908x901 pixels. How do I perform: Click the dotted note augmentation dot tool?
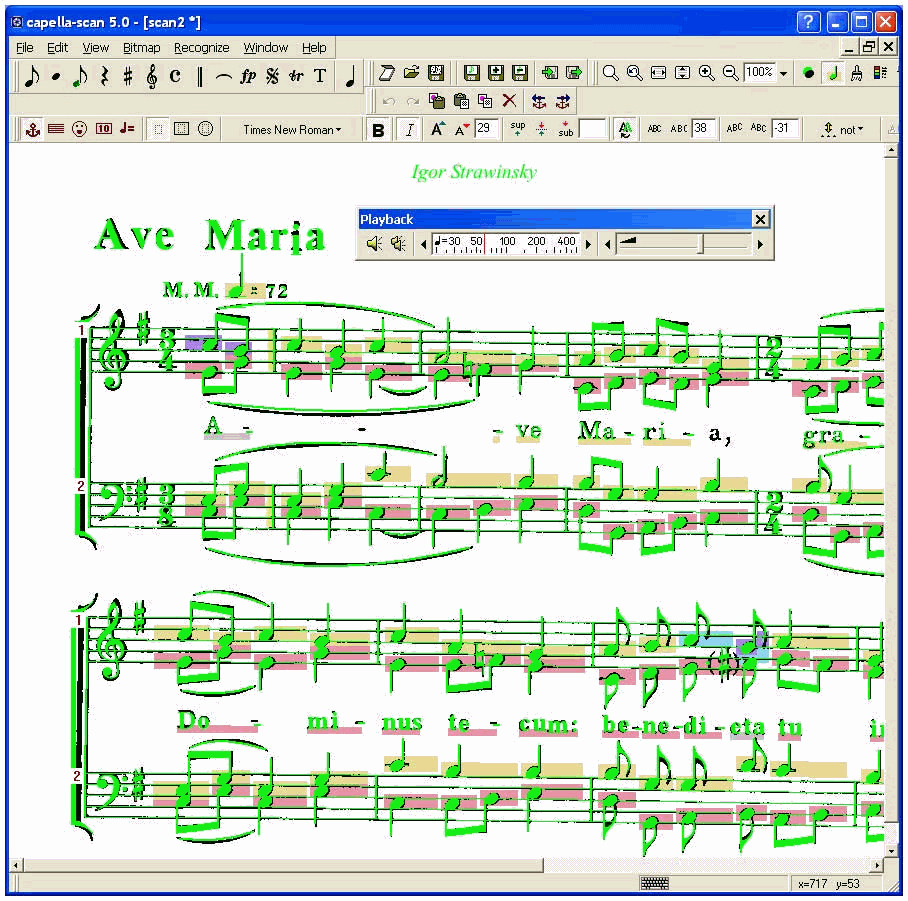56,76
